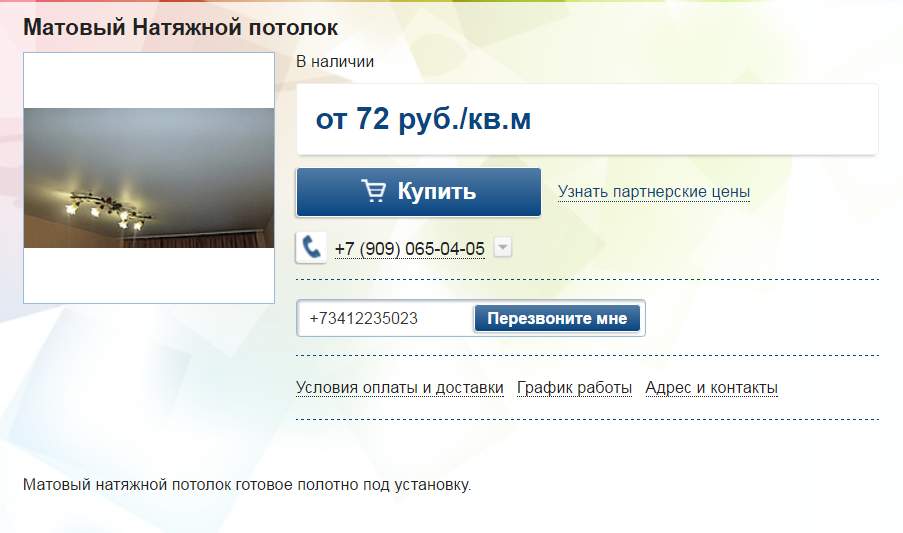903x533 pixels.
Task: Click the shopping cart icon on Купить
Action: click(x=373, y=191)
